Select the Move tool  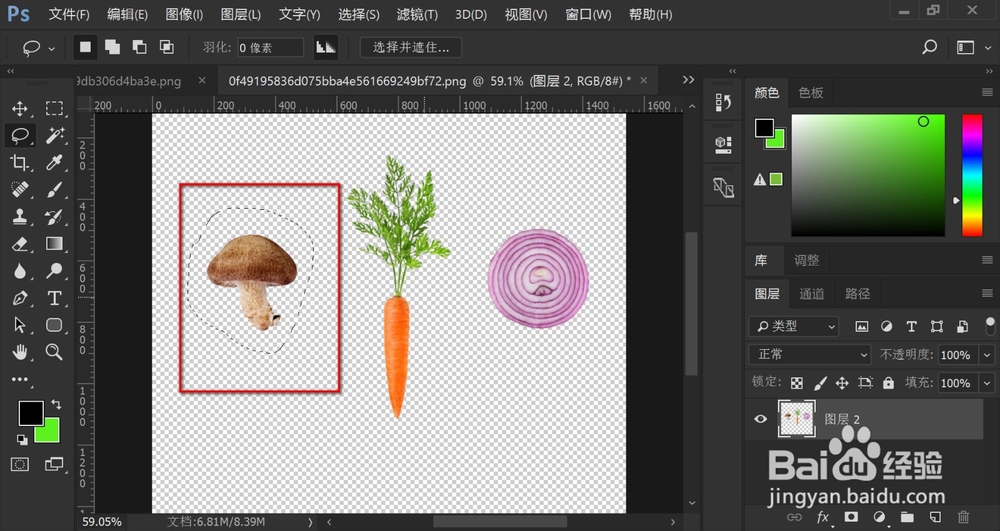(20, 108)
